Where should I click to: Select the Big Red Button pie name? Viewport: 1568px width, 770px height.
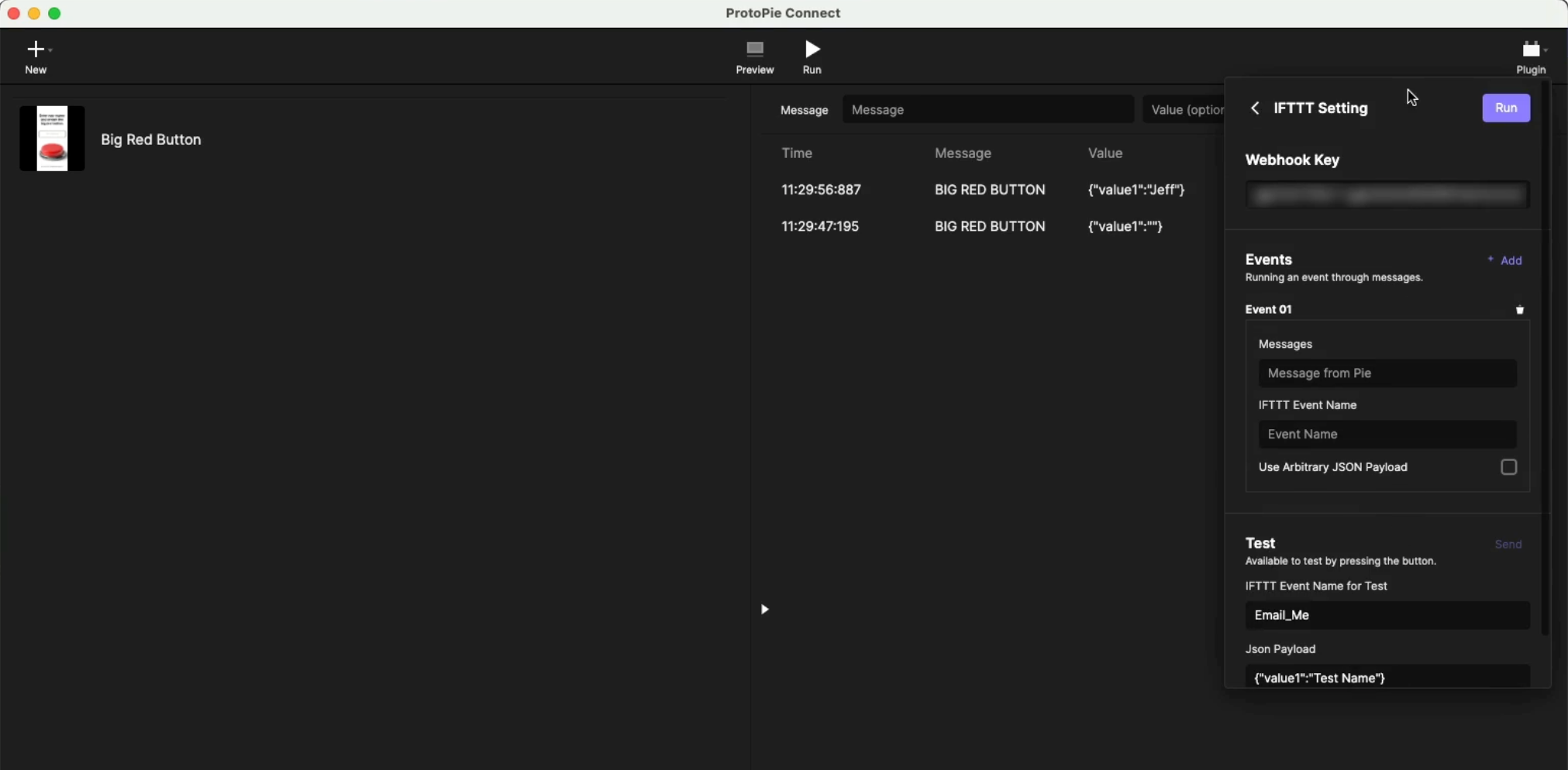click(151, 140)
